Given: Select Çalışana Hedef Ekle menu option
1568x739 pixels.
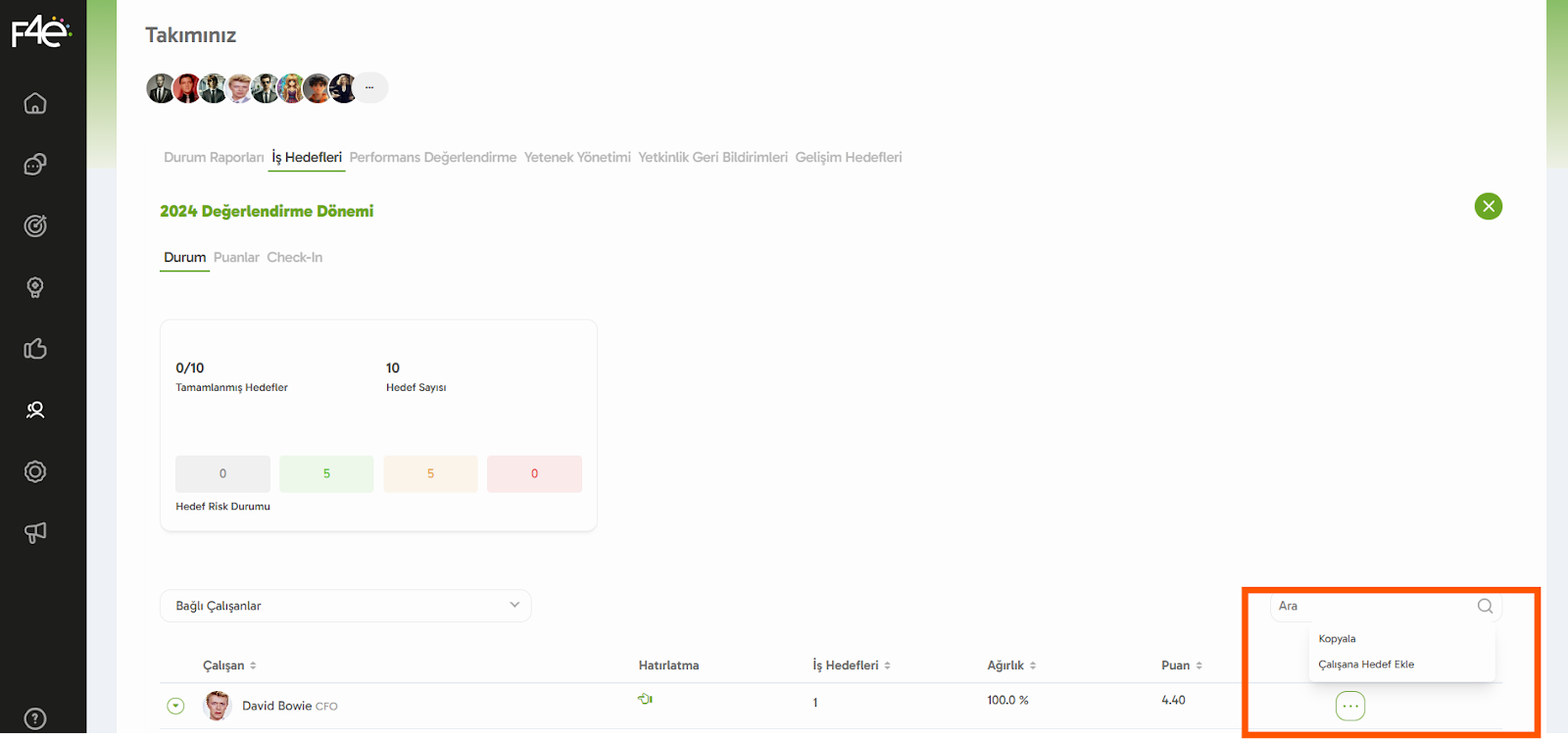Looking at the screenshot, I should (x=1366, y=665).
